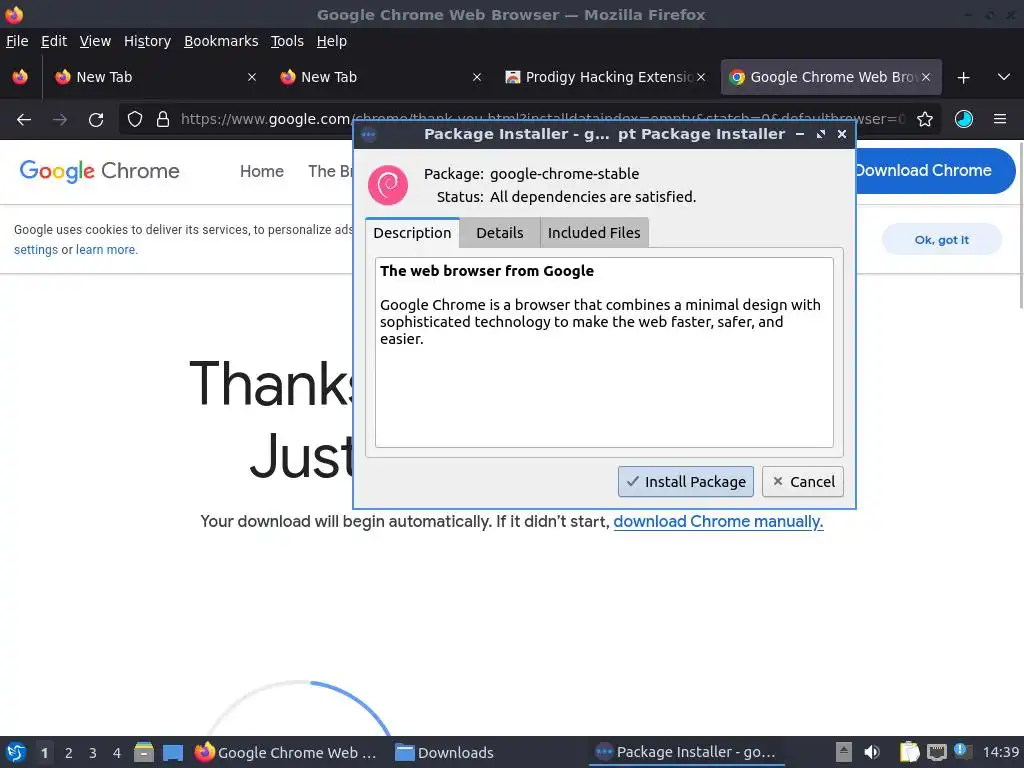Screen dimensions: 1024x768
Task: Click the 14:39 clock
Action: pyautogui.click(x=1000, y=752)
